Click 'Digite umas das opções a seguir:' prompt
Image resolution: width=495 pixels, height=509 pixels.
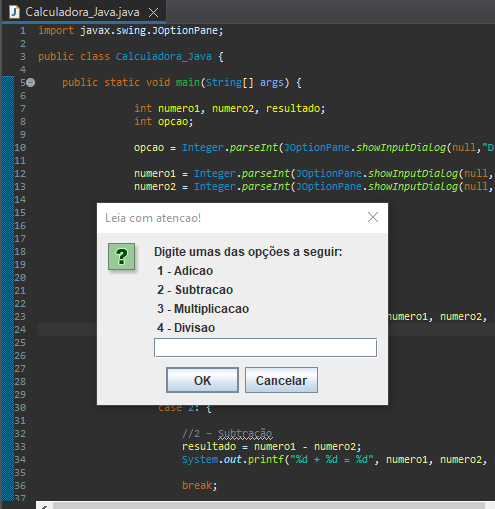248,252
